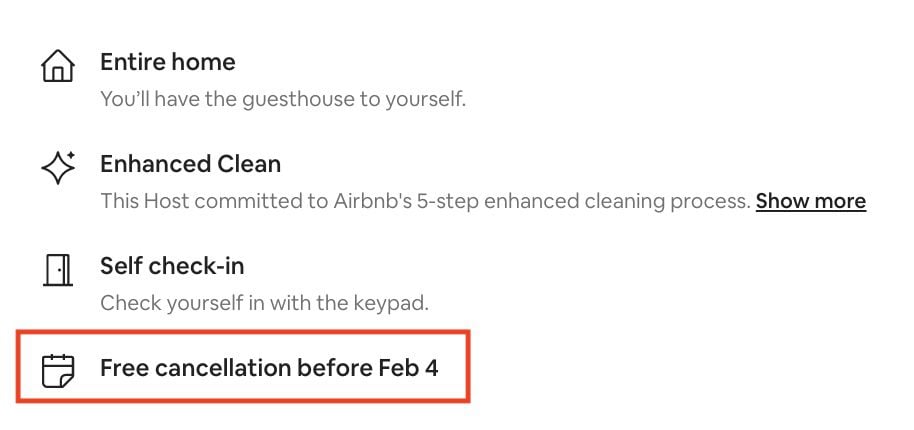The image size is (914, 430).
Task: Click Free cancellation before Feb 4 text
Action: tap(269, 368)
